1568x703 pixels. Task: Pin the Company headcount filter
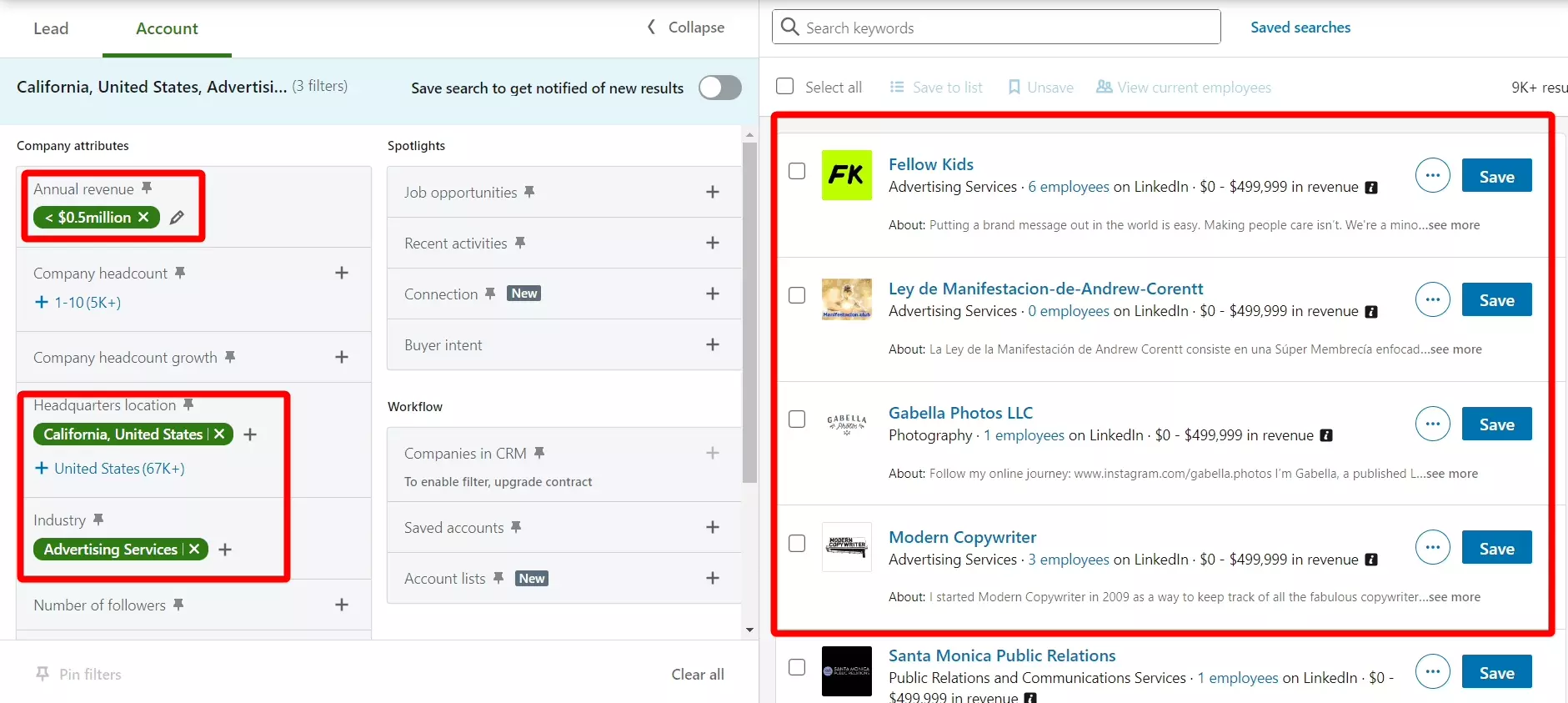(180, 273)
